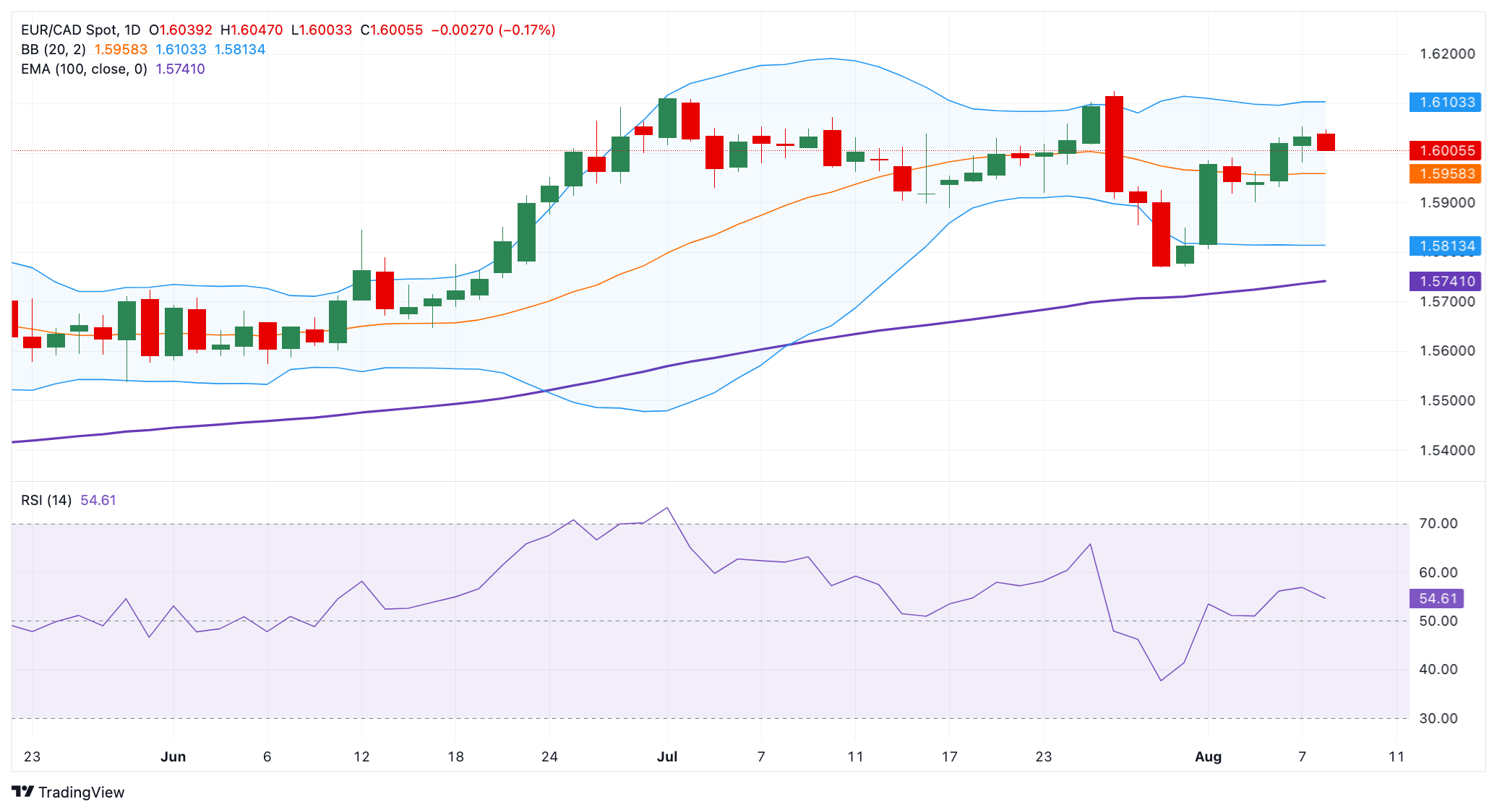
Task: Click the TradingView logo icon
Action: 22,792
